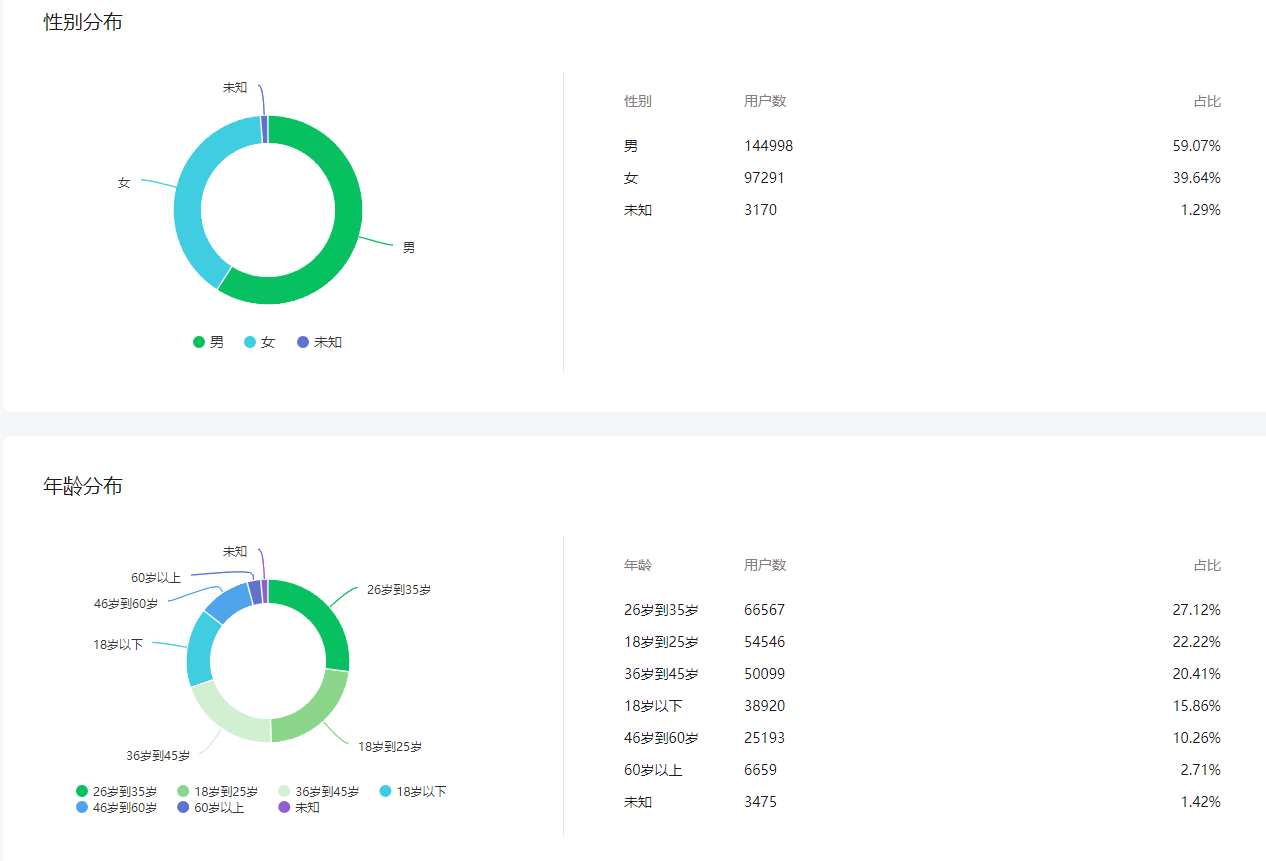Viewport: 1266px width, 861px height.
Task: Toggle the 26岁到35岁 legend item
Action: [117, 791]
